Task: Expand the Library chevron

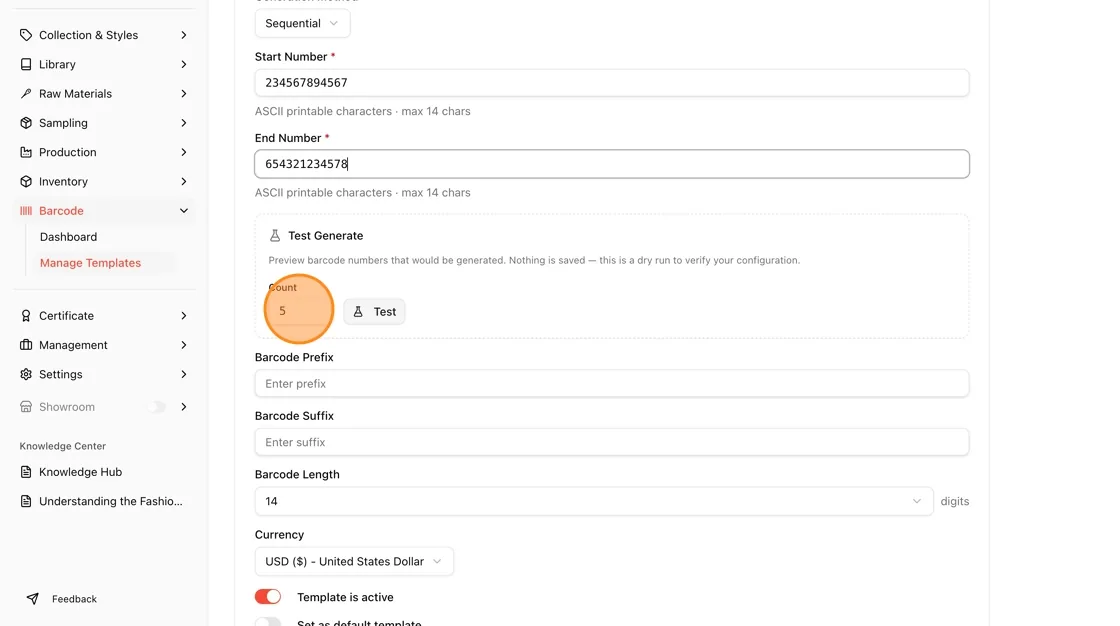Action: 184,64
